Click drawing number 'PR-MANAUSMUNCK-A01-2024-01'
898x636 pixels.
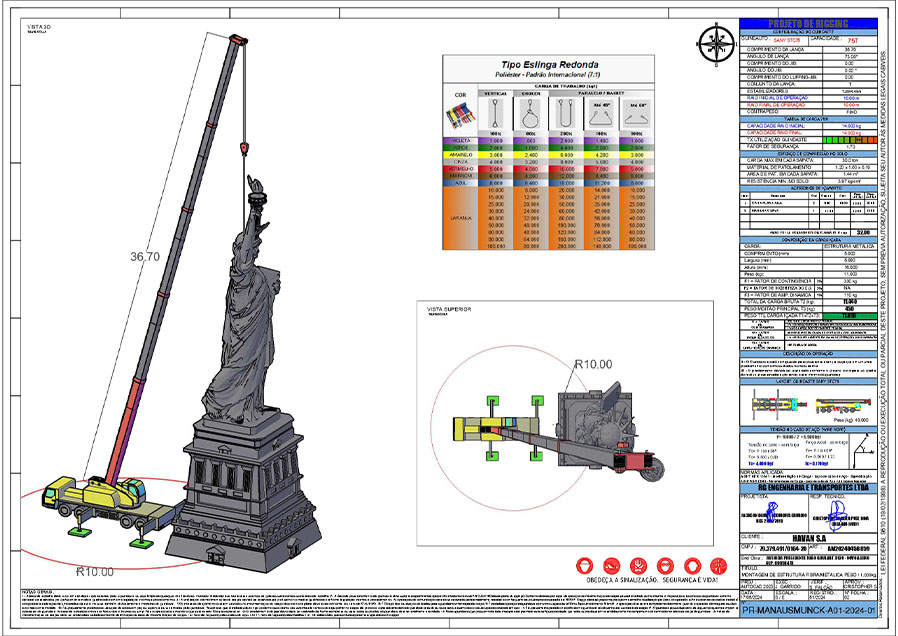[809, 610]
